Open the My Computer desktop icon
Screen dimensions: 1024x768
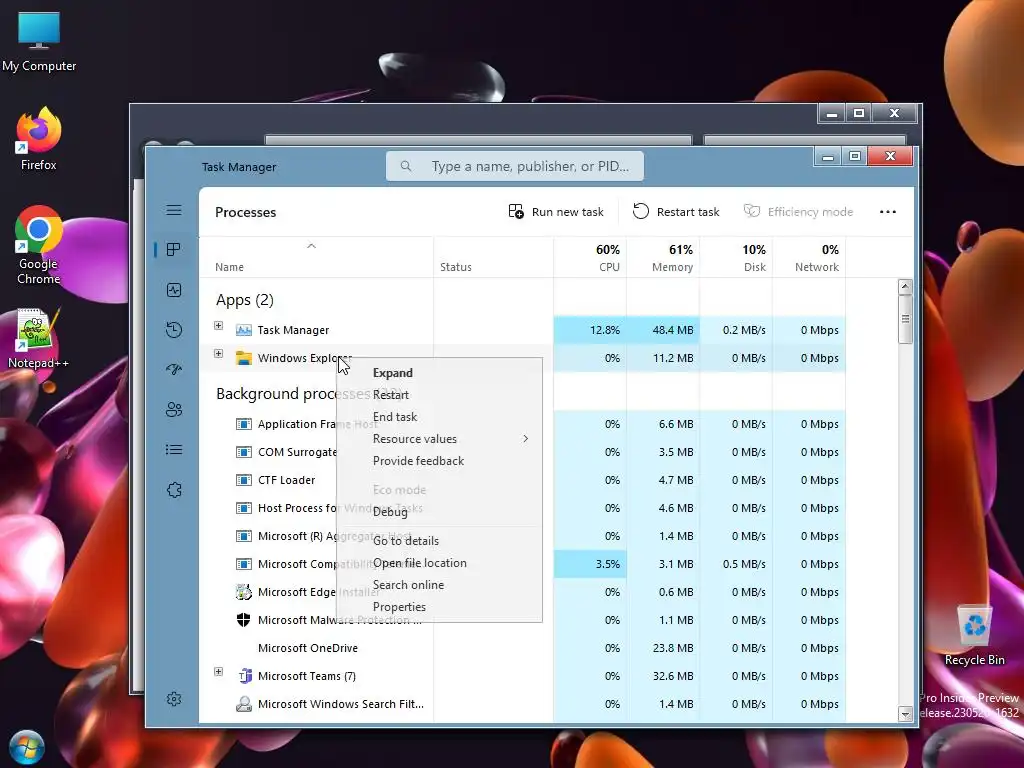(x=39, y=42)
